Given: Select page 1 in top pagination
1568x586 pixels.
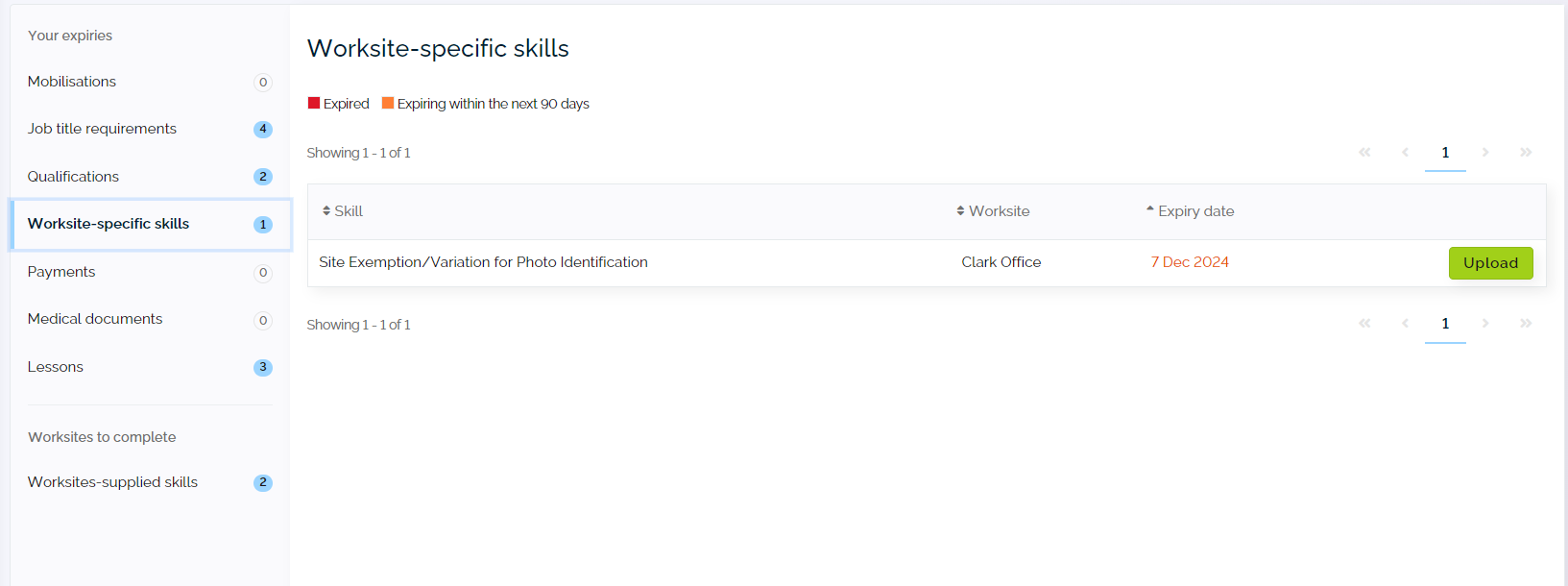Looking at the screenshot, I should coord(1445,153).
